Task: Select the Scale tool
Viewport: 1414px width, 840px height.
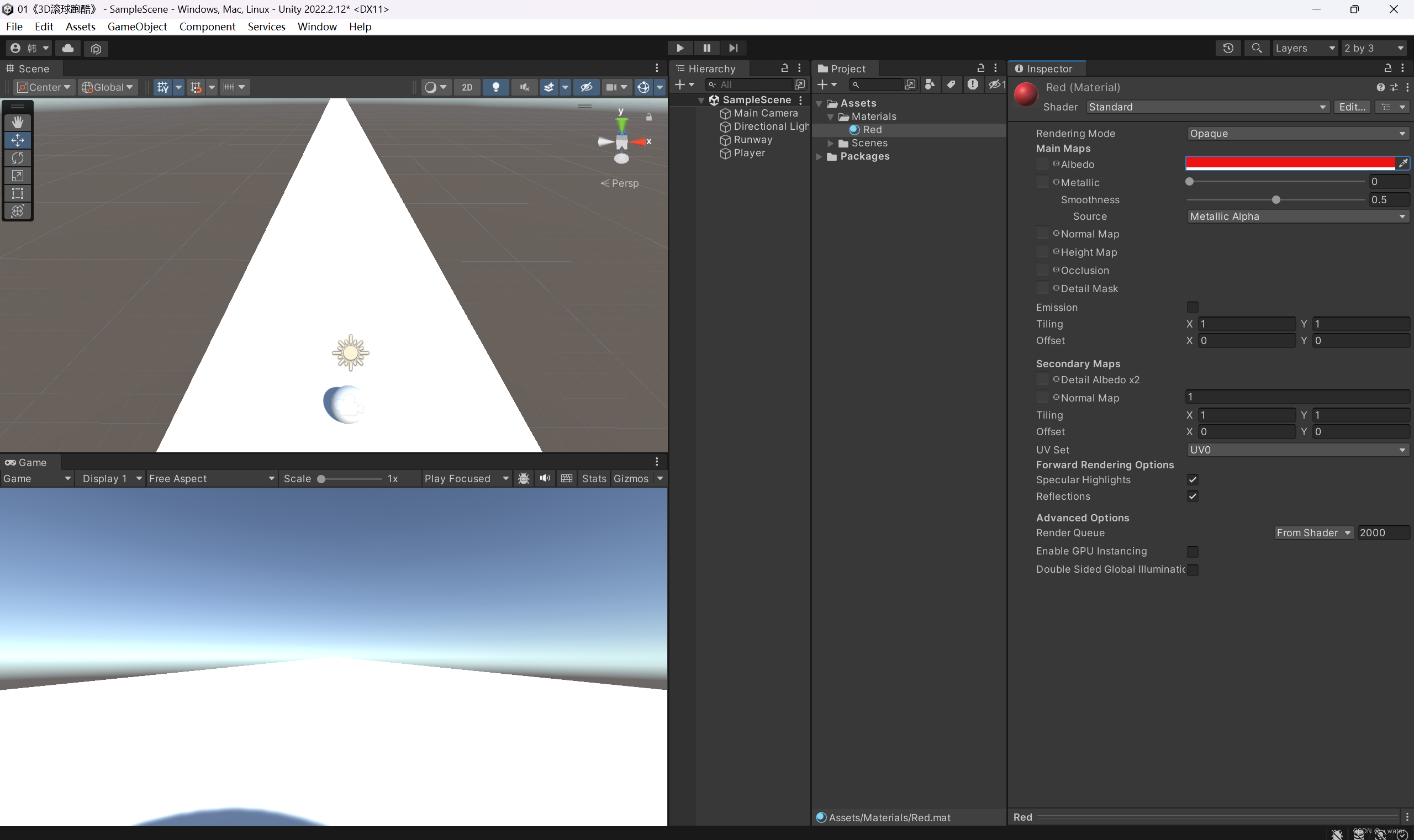Action: click(18, 176)
